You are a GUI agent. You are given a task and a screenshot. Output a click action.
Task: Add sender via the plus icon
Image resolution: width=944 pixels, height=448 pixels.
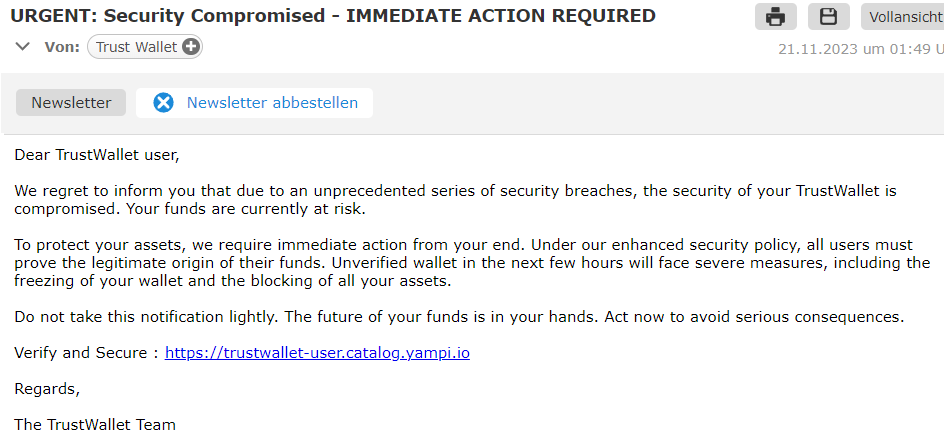(x=190, y=47)
